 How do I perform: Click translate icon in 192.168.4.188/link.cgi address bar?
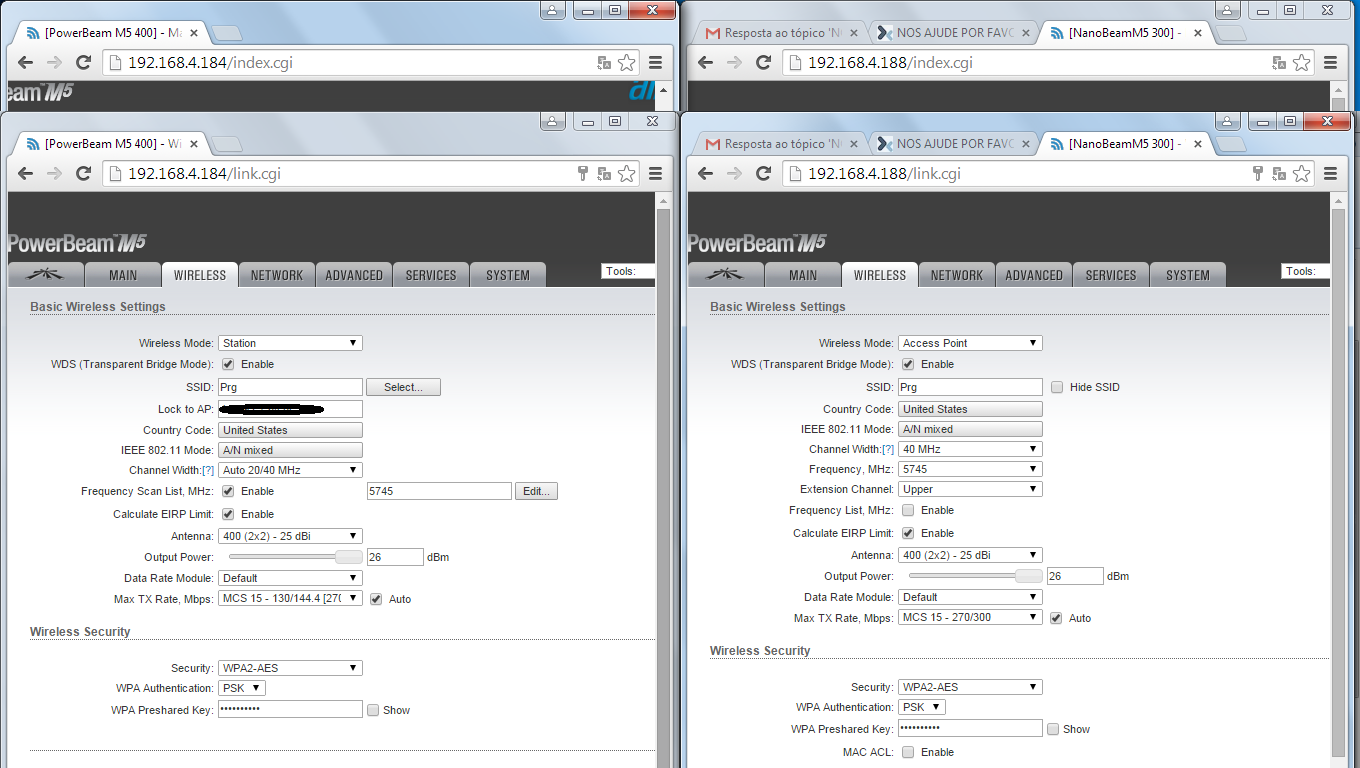click(x=1279, y=173)
